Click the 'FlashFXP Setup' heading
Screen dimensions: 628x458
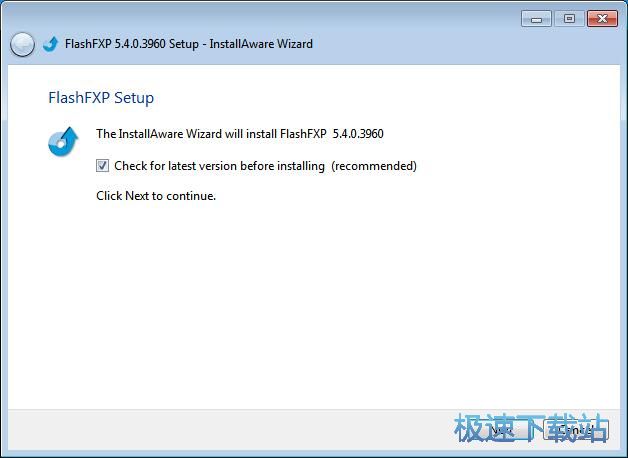(x=101, y=98)
